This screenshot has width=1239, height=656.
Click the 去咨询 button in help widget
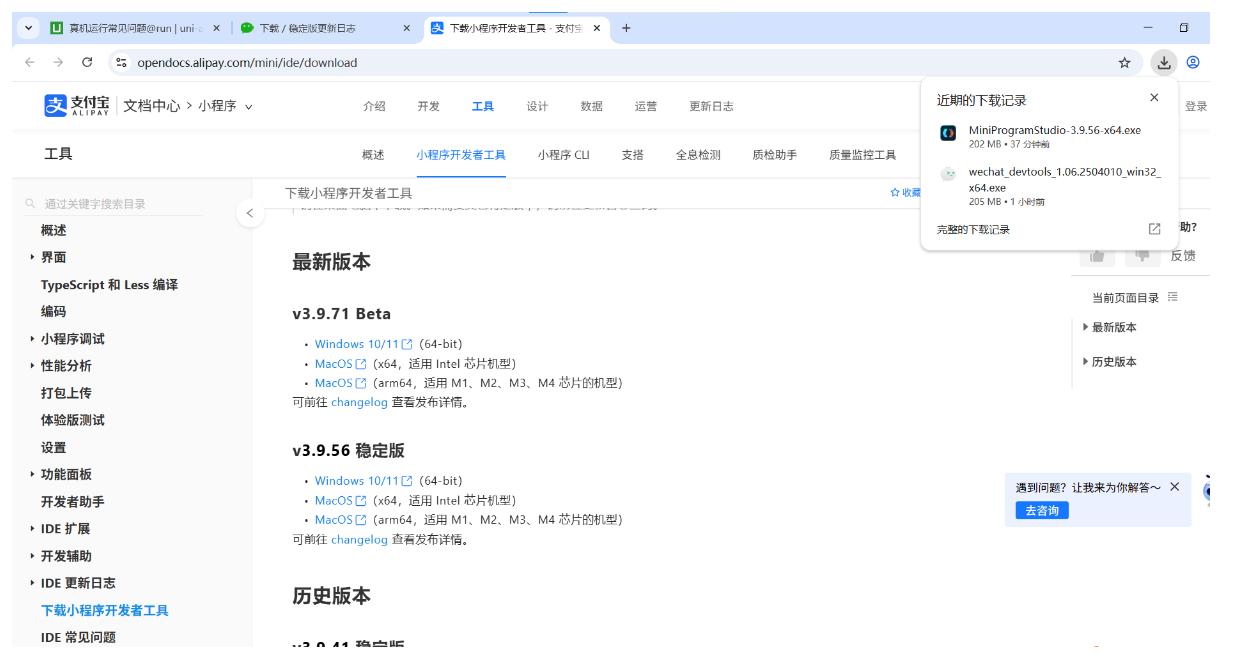tap(1042, 511)
